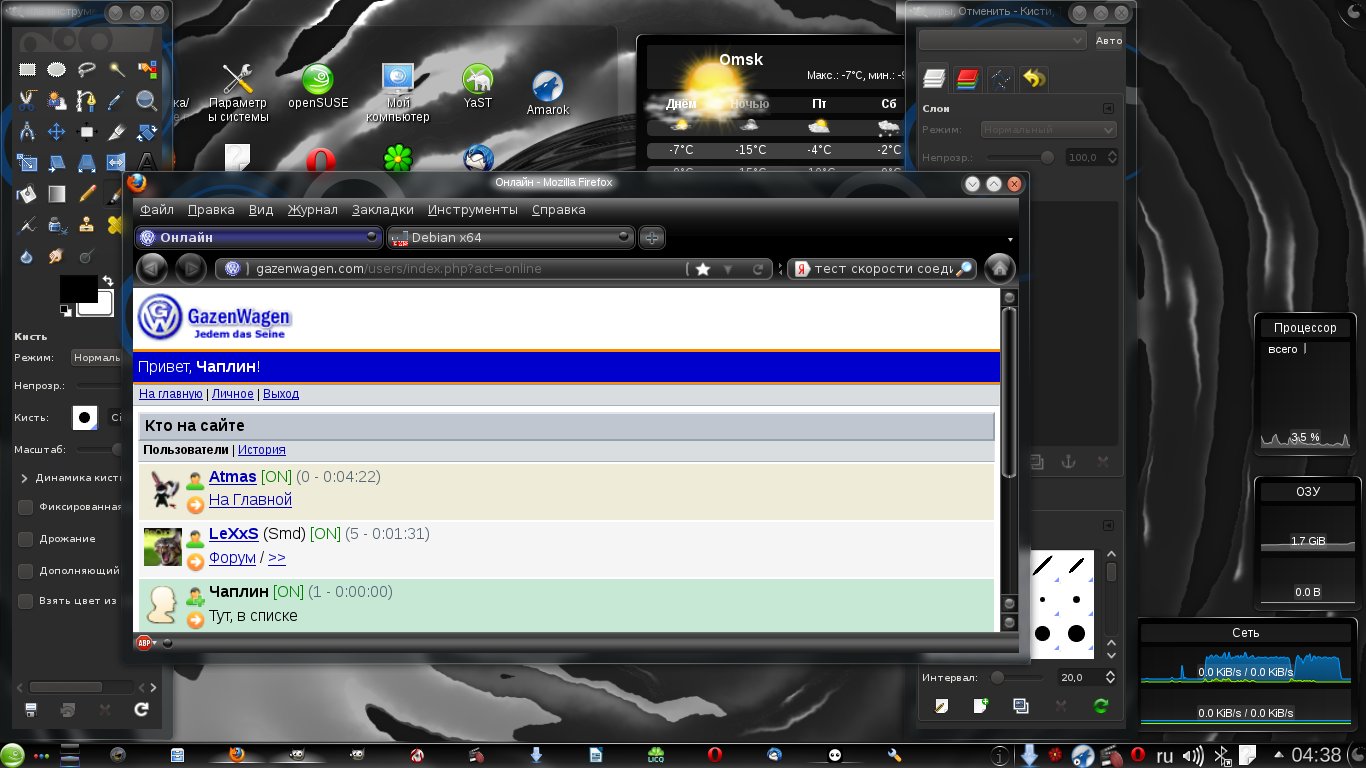The width and height of the screenshot is (1366, 768).
Task: Follow the На главную link
Action: [171, 394]
